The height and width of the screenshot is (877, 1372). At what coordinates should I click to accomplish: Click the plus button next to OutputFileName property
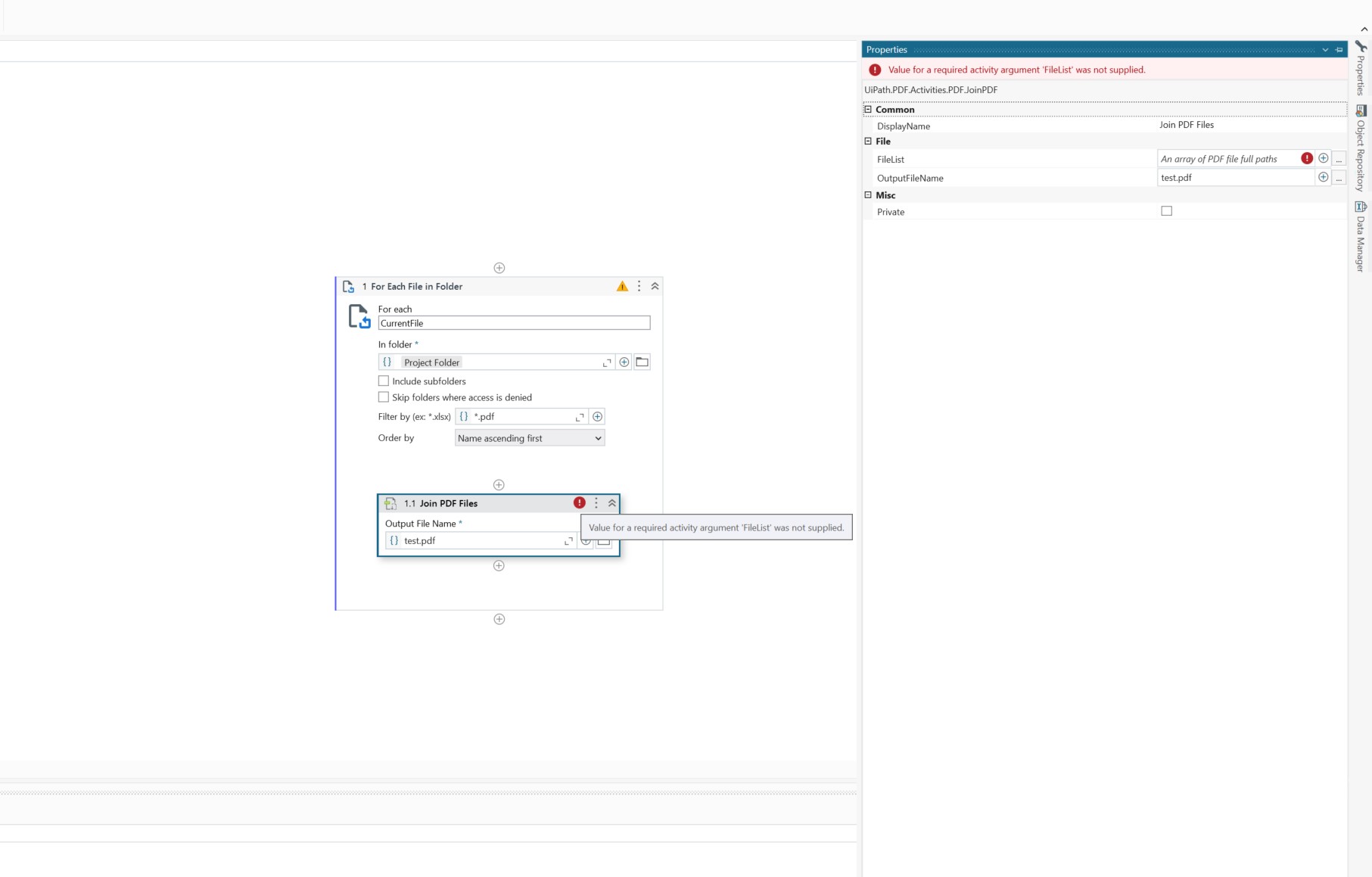[1324, 177]
